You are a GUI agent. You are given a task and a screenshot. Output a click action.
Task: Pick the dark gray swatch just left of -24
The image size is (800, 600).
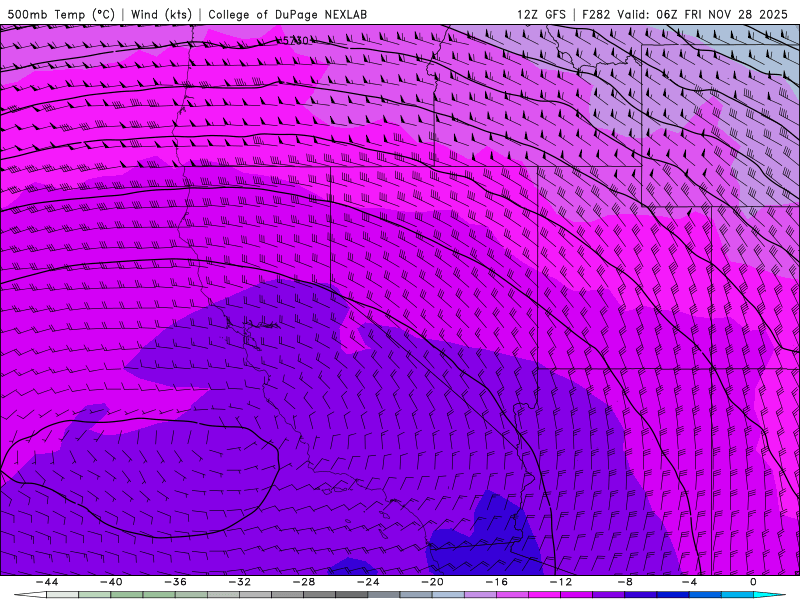[352, 595]
